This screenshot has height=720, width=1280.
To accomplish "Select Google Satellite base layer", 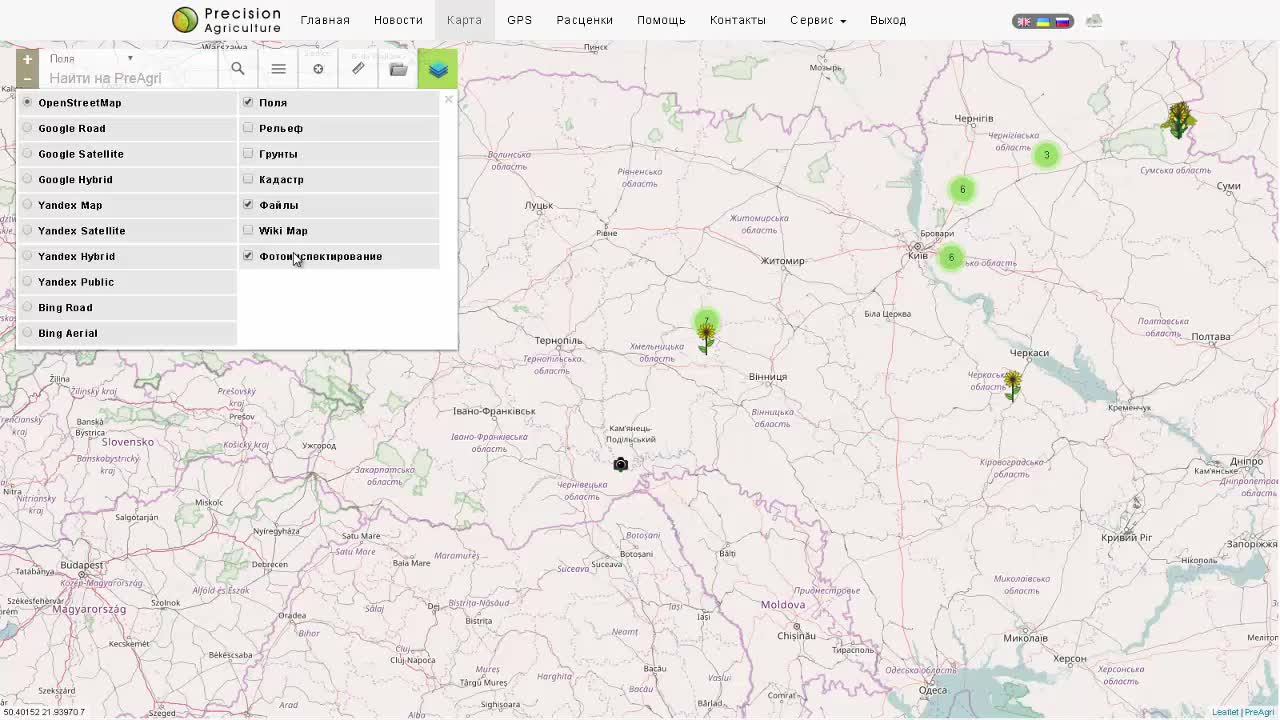I will (127, 154).
